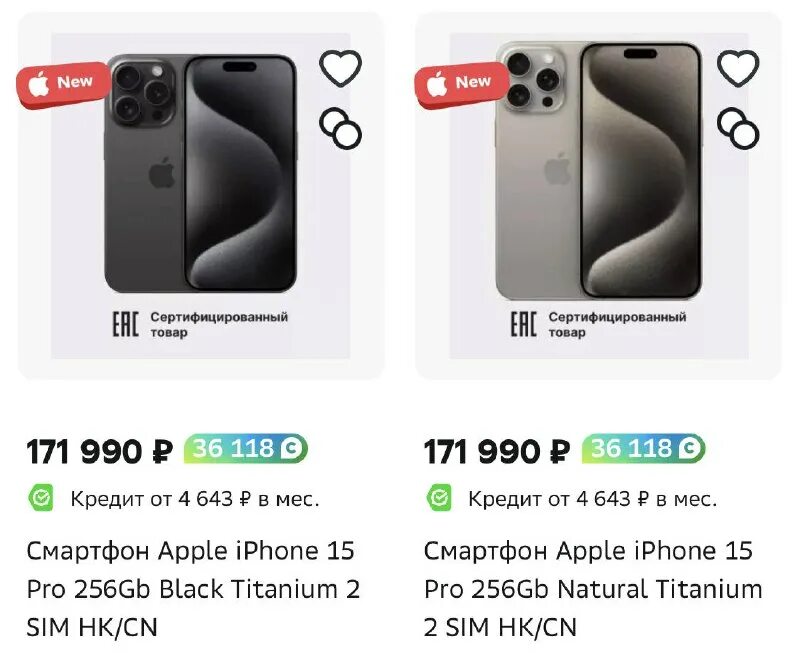Screen dimensions: 800x661
Task: Click 36 118 bonus badge for Natural Titanium
Action: tap(643, 449)
